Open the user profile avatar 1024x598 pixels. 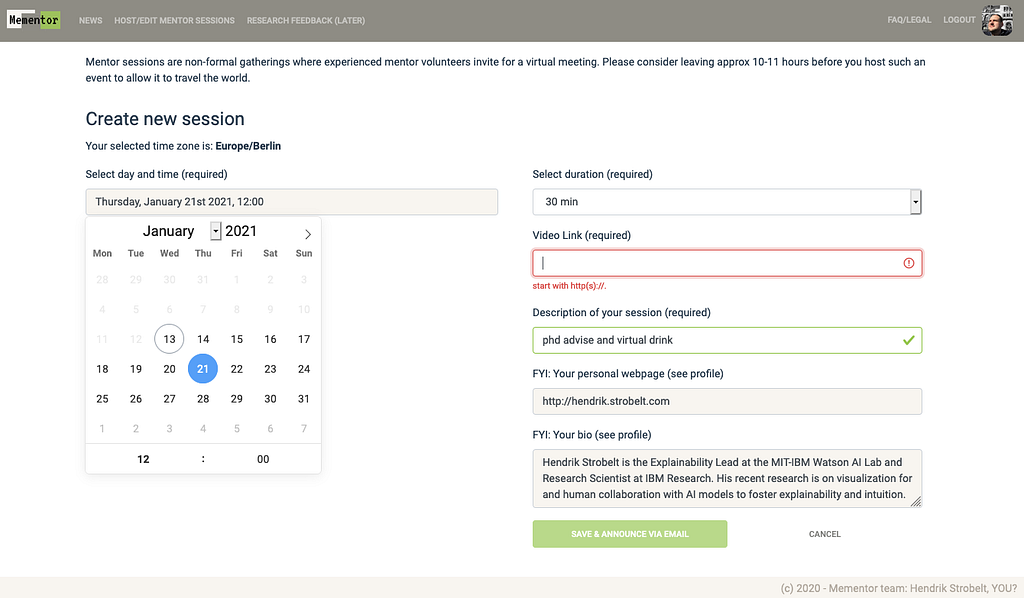click(997, 20)
